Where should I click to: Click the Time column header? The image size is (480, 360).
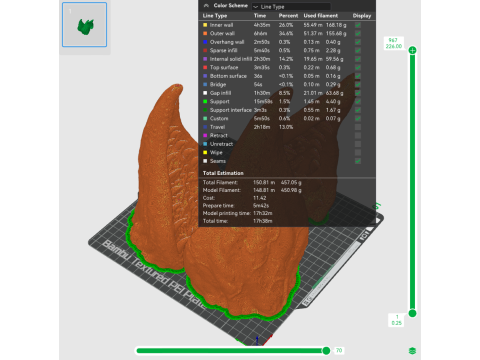(x=260, y=16)
